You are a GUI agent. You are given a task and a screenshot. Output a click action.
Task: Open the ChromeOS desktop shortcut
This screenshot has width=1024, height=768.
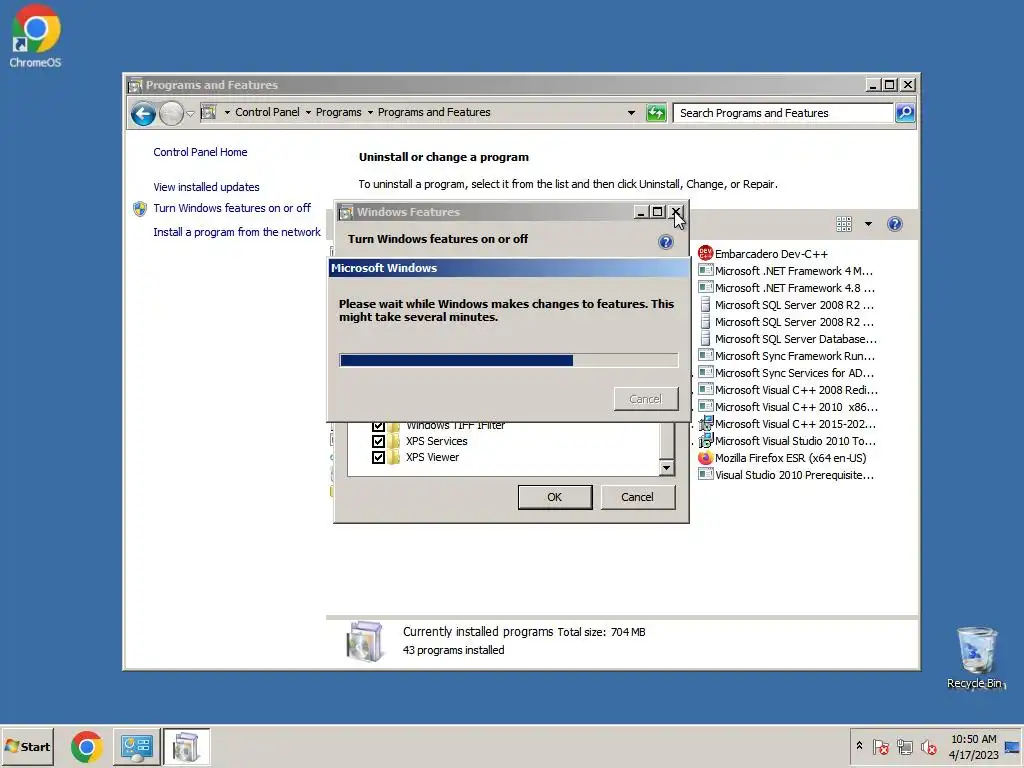click(35, 36)
